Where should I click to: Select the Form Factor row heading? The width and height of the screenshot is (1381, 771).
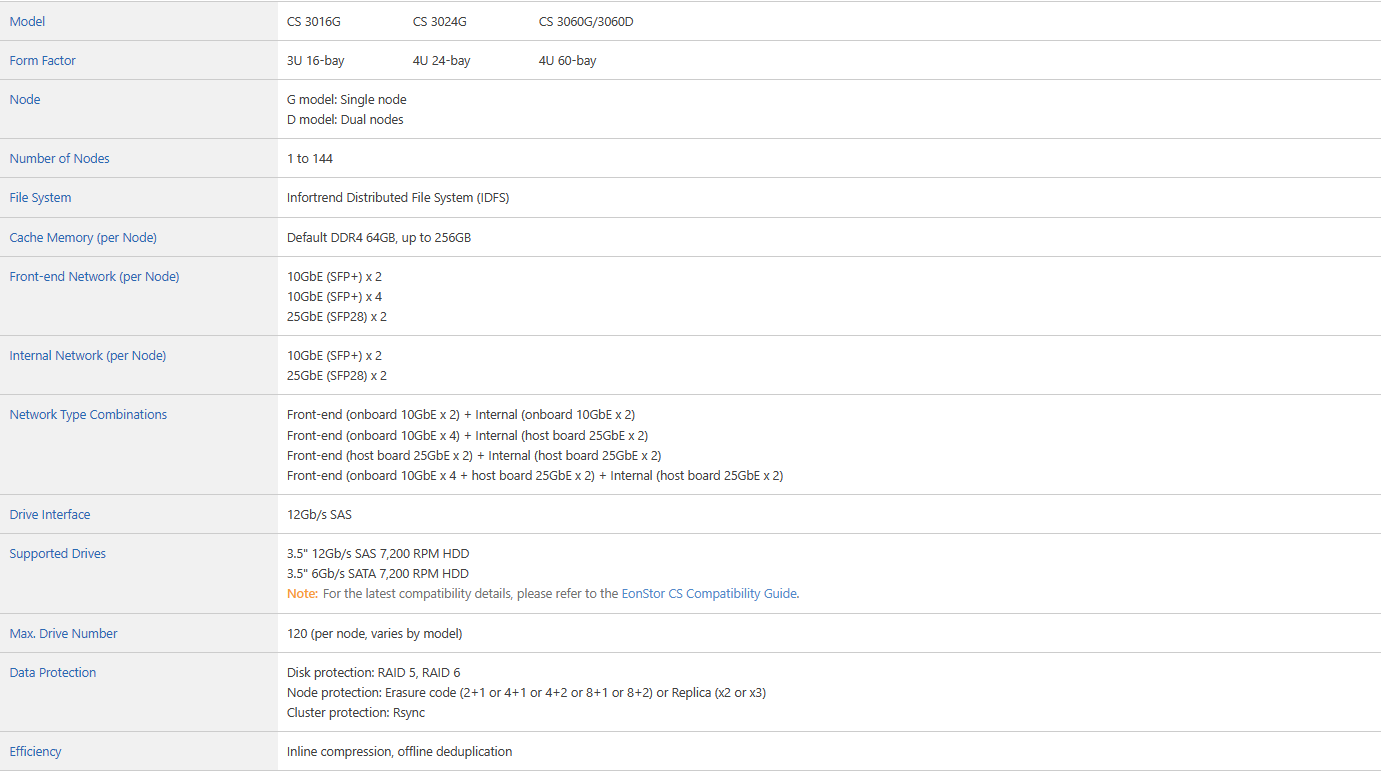42,60
